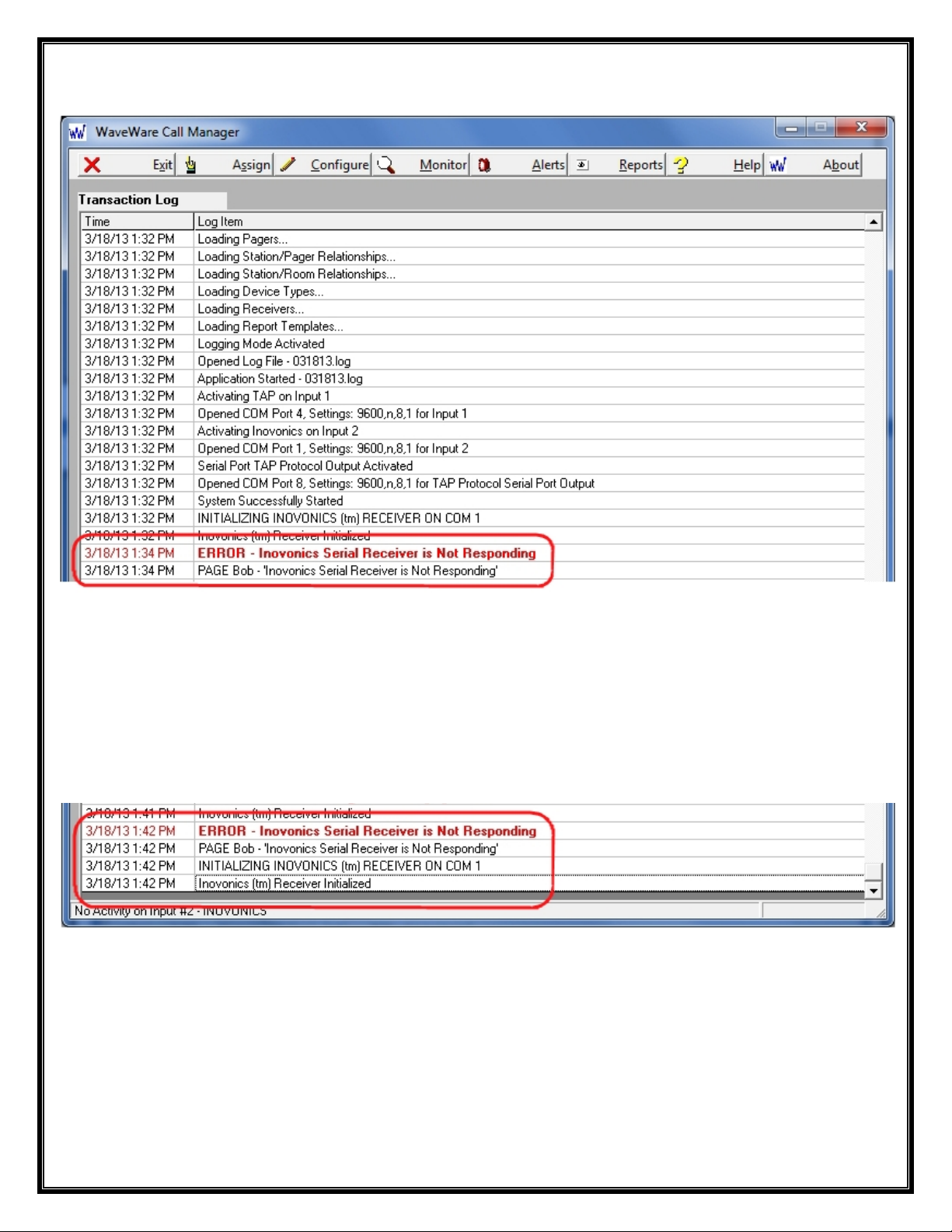The width and height of the screenshot is (952, 1232).
Task: Open the Reports toolbar button
Action: pos(617,165)
